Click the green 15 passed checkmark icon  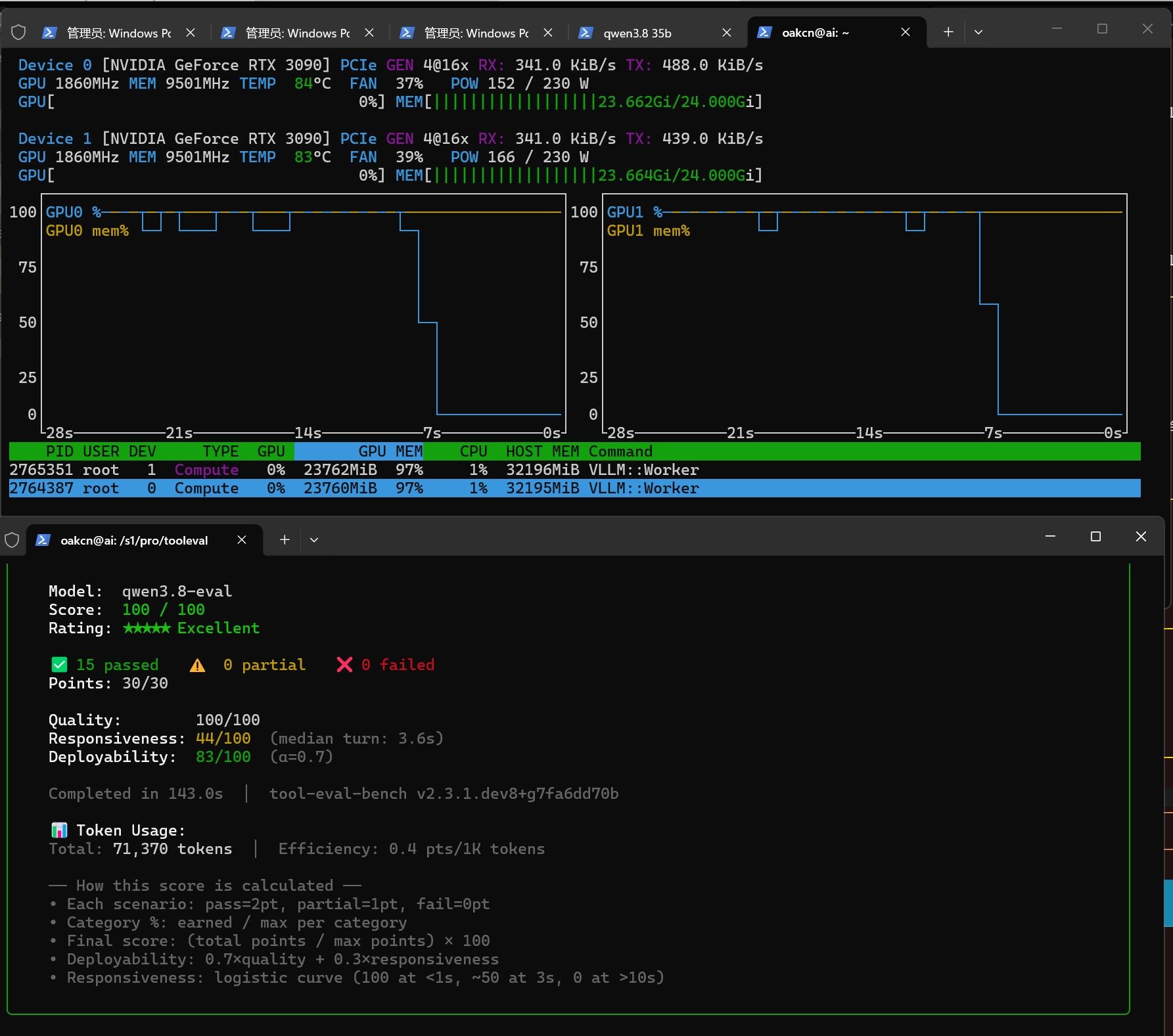pos(59,665)
